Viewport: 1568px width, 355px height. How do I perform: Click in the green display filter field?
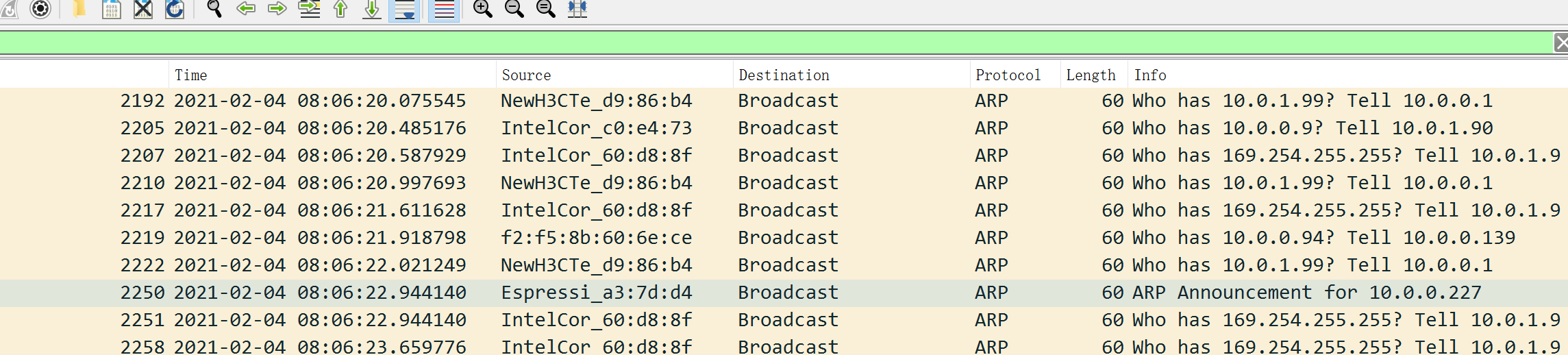754,42
